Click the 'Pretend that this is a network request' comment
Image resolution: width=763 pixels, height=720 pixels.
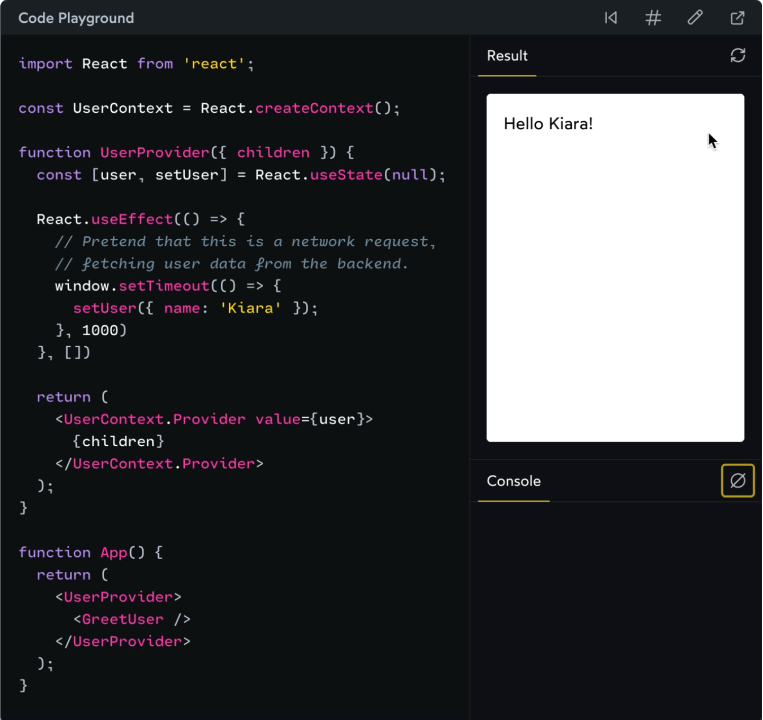click(x=245, y=241)
